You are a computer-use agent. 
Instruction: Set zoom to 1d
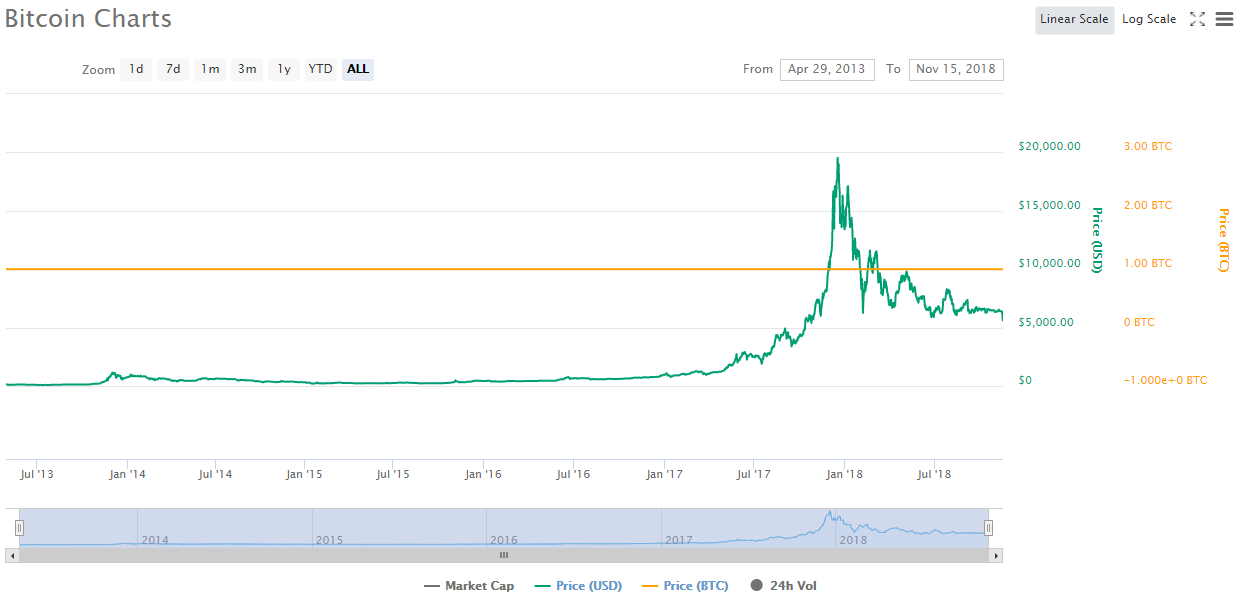pos(136,69)
